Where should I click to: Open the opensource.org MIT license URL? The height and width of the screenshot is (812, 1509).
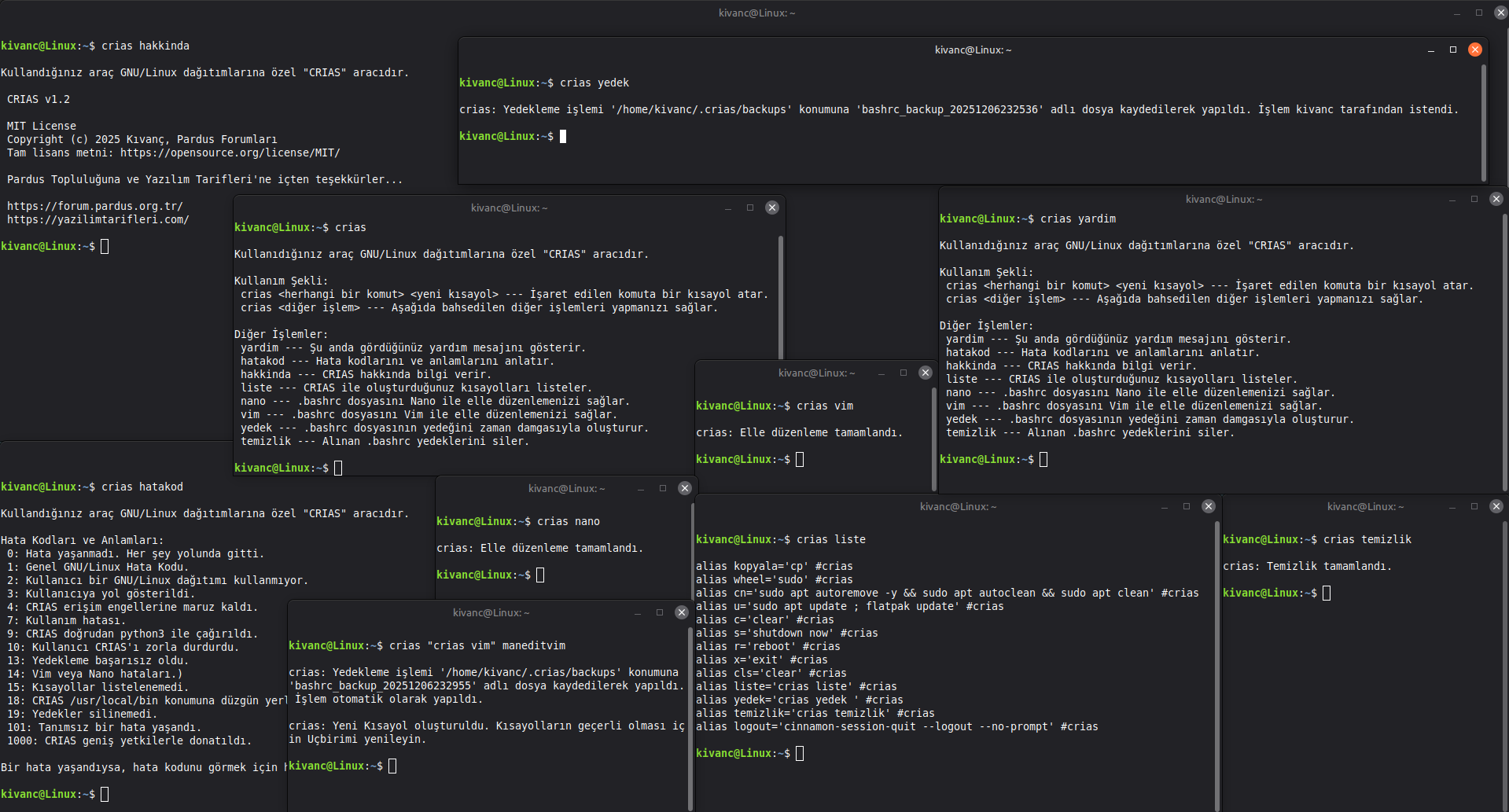click(x=230, y=152)
